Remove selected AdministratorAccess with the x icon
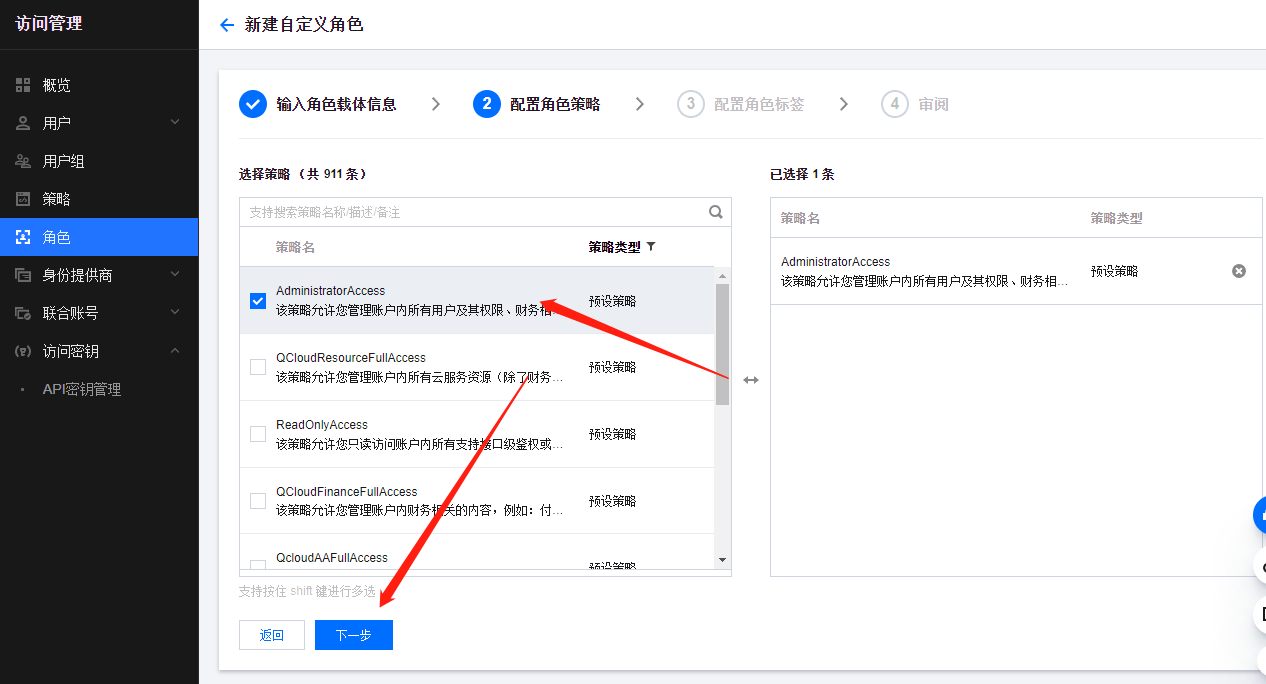 (x=1239, y=271)
